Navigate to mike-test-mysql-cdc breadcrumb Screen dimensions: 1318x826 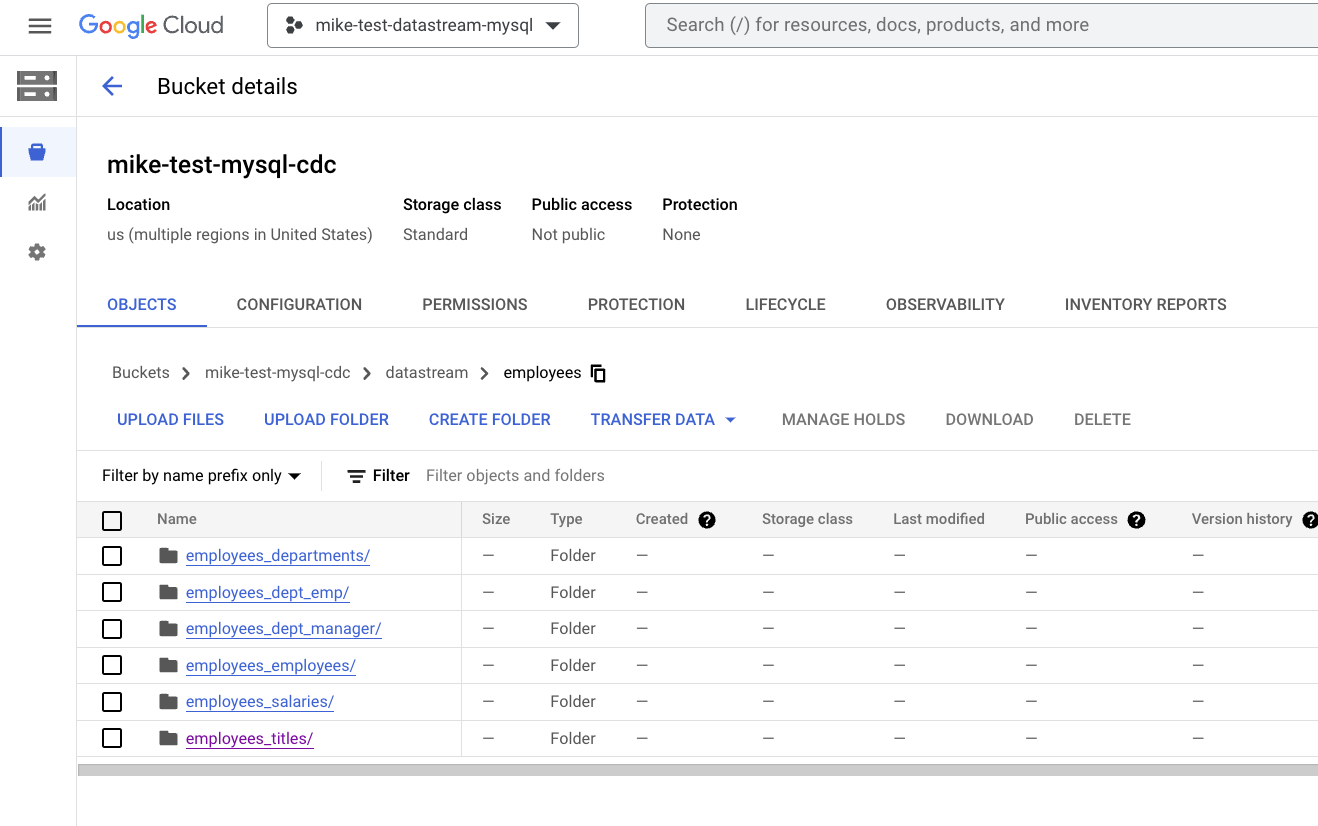coord(278,373)
